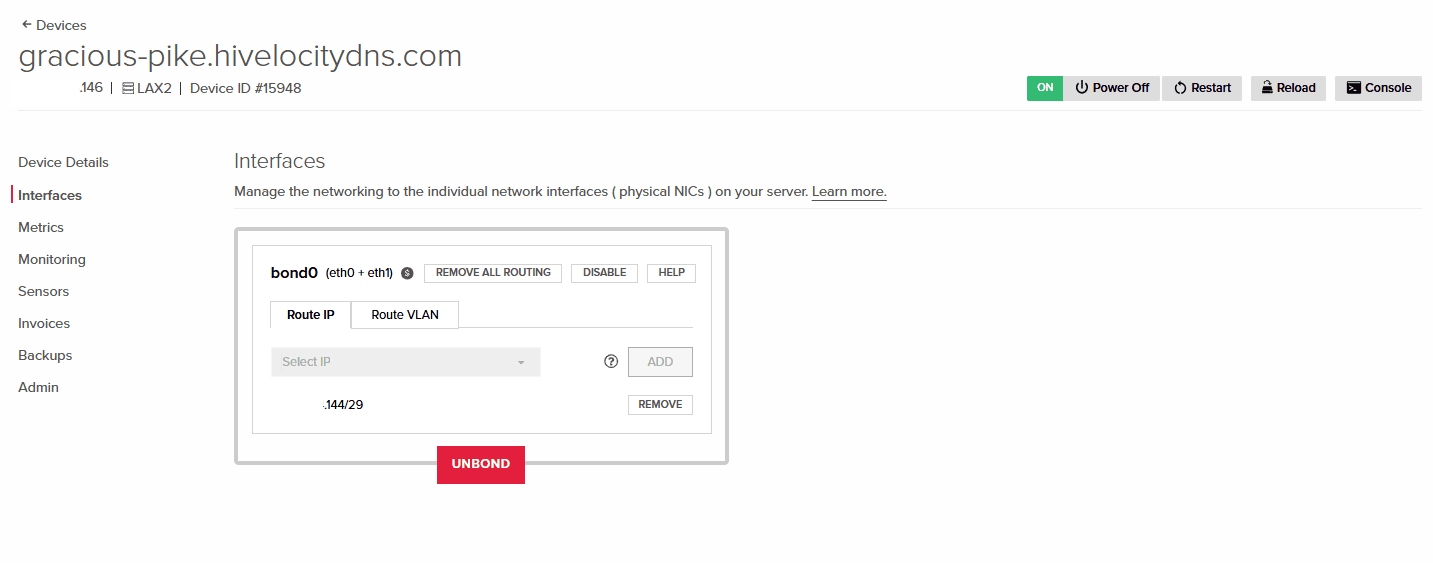
Task: Open the Select IP dropdown
Action: [405, 362]
